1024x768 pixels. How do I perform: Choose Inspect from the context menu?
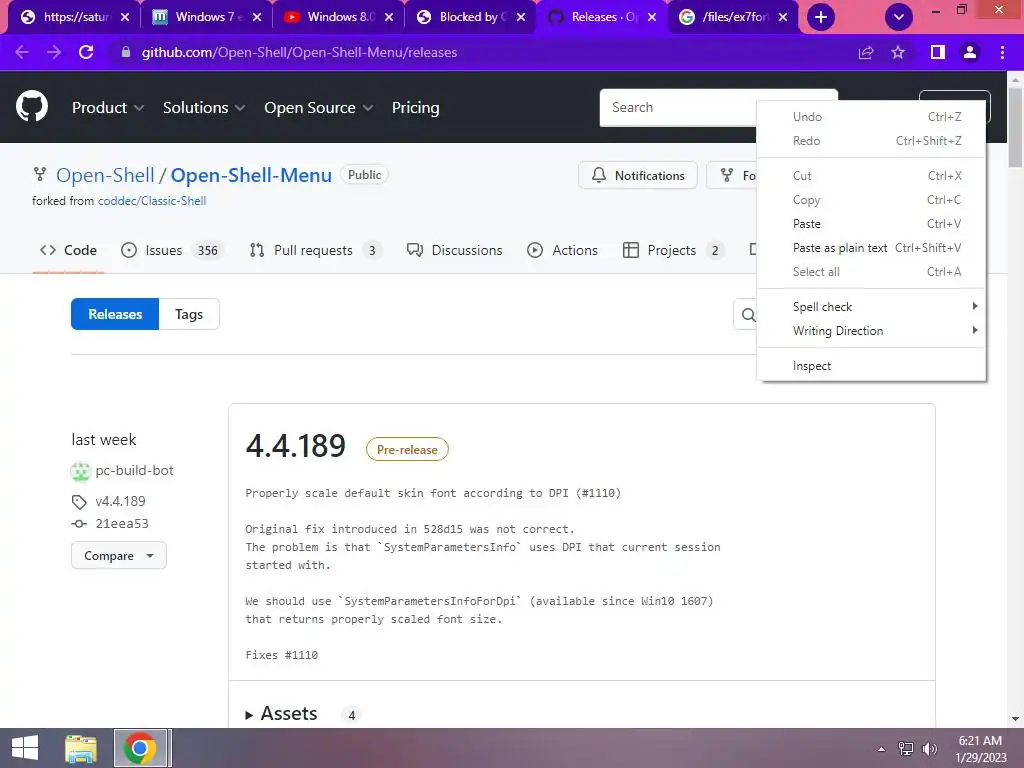pos(871,366)
